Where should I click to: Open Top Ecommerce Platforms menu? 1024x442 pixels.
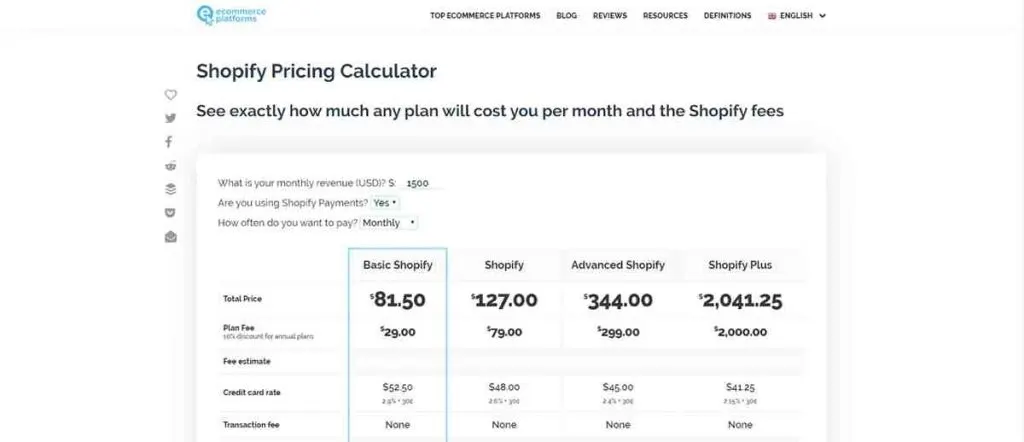coord(485,16)
